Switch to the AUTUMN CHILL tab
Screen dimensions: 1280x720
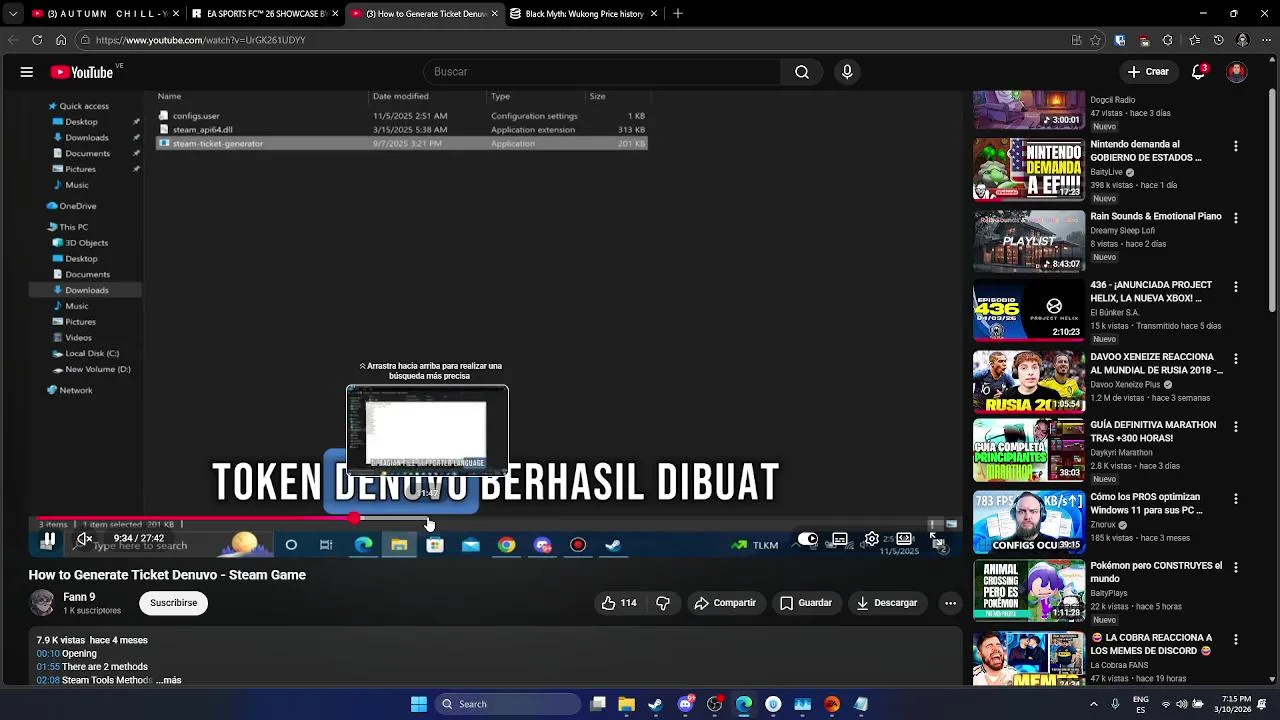(105, 14)
